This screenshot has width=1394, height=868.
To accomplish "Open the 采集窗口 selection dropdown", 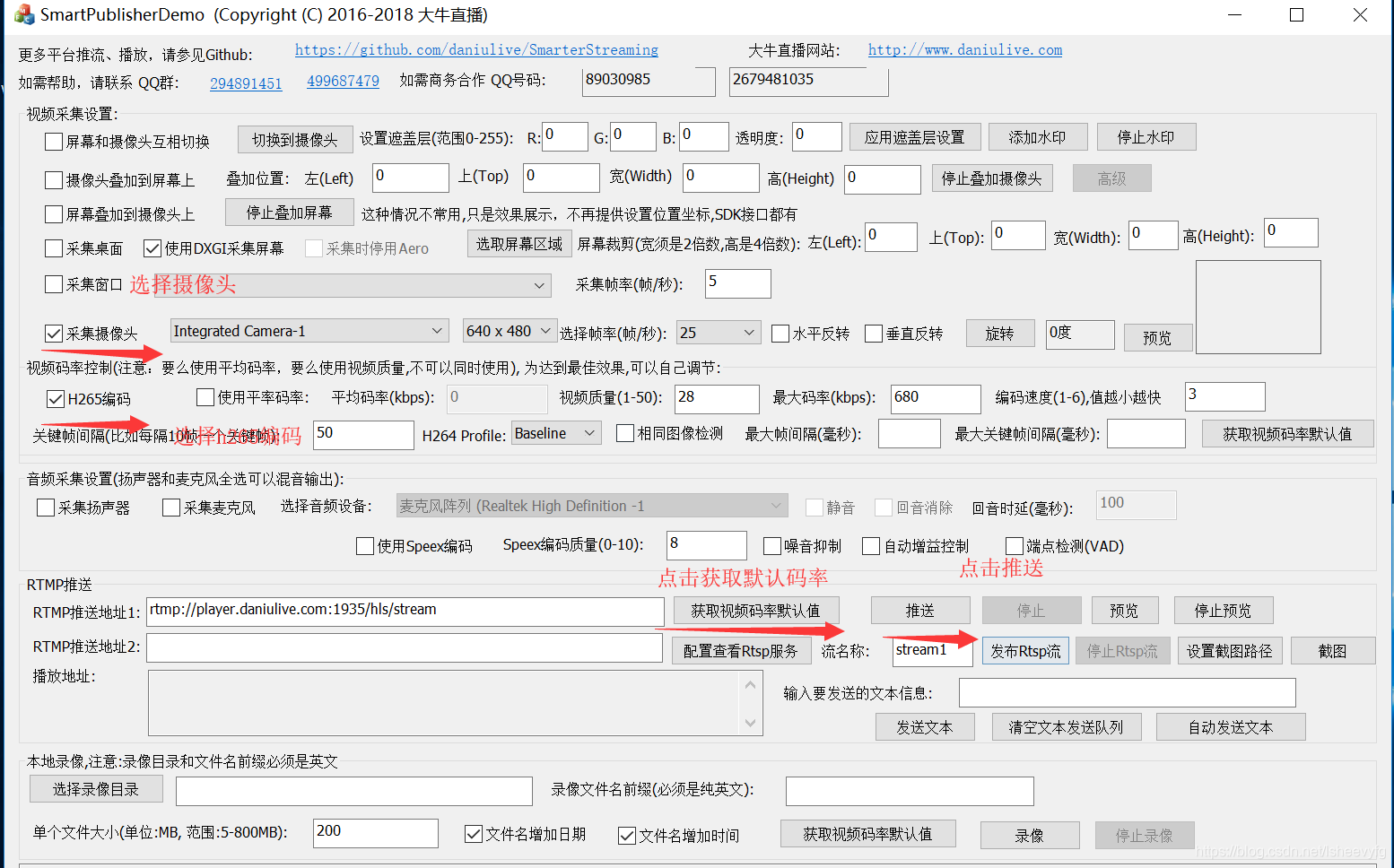I will (538, 284).
